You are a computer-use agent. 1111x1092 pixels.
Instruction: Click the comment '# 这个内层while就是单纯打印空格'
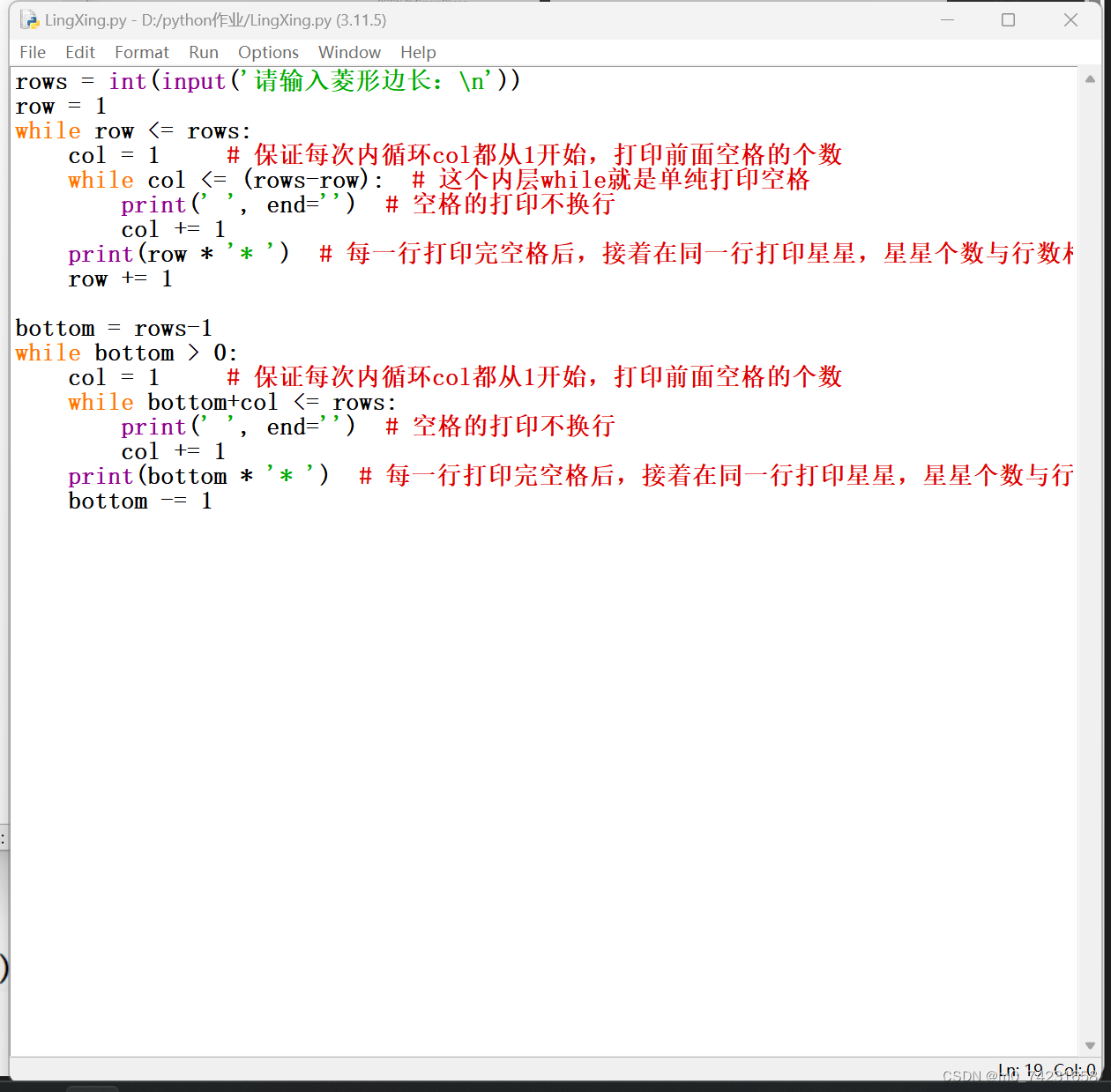611,180
